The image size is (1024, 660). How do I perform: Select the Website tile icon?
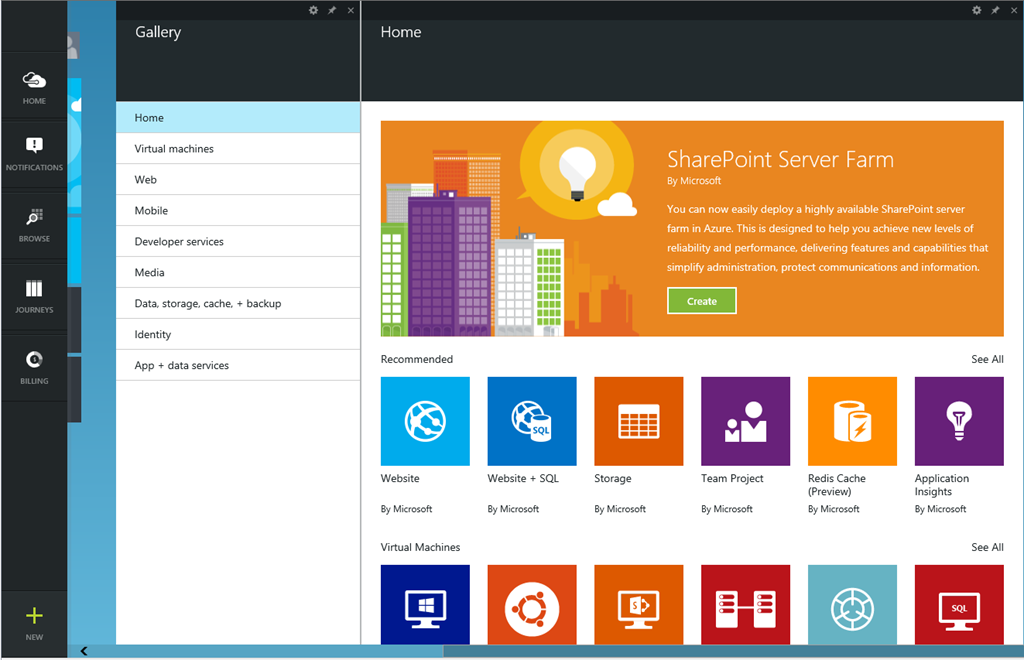pyautogui.click(x=425, y=421)
